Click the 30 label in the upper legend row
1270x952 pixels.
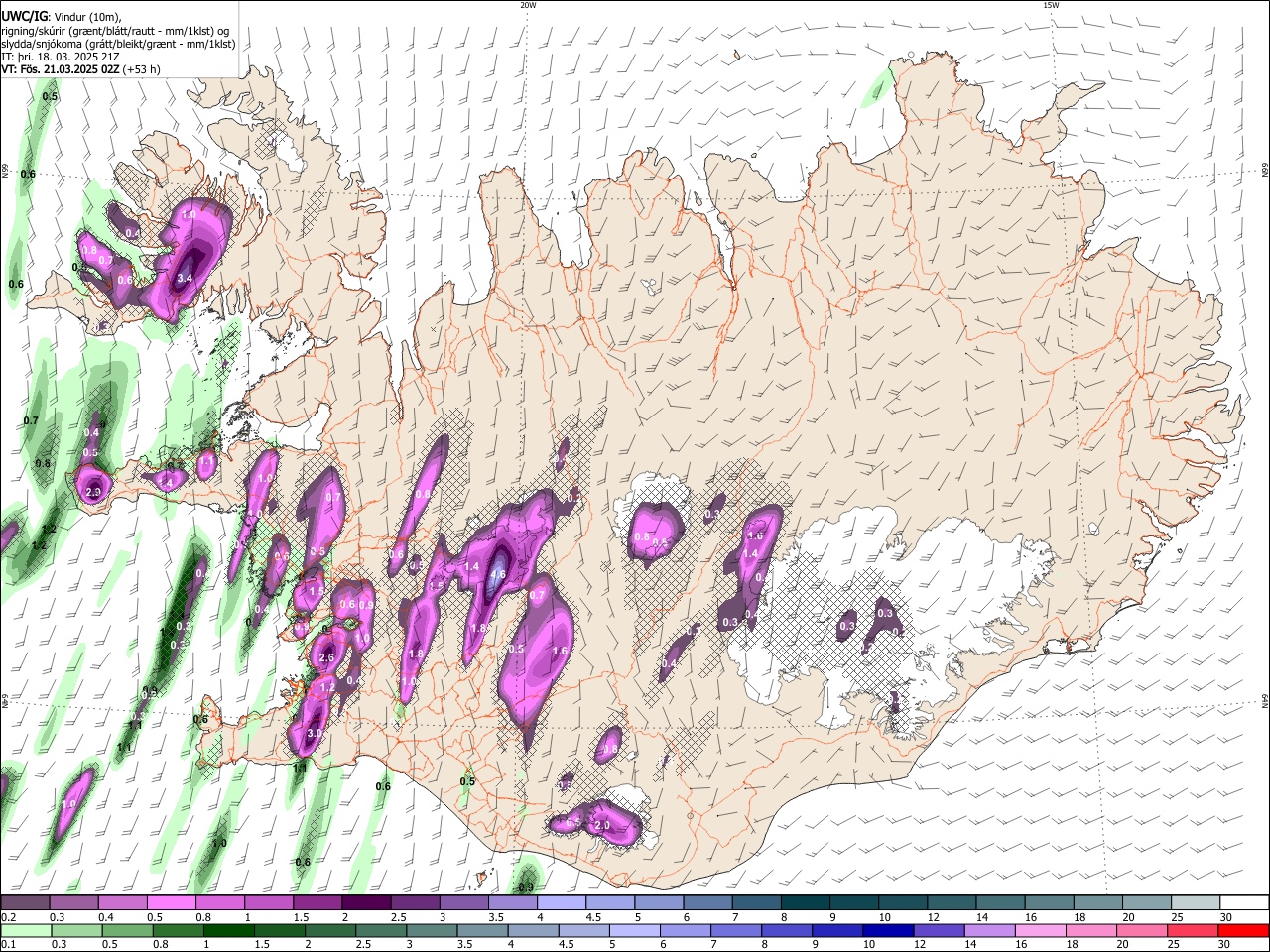(1226, 917)
